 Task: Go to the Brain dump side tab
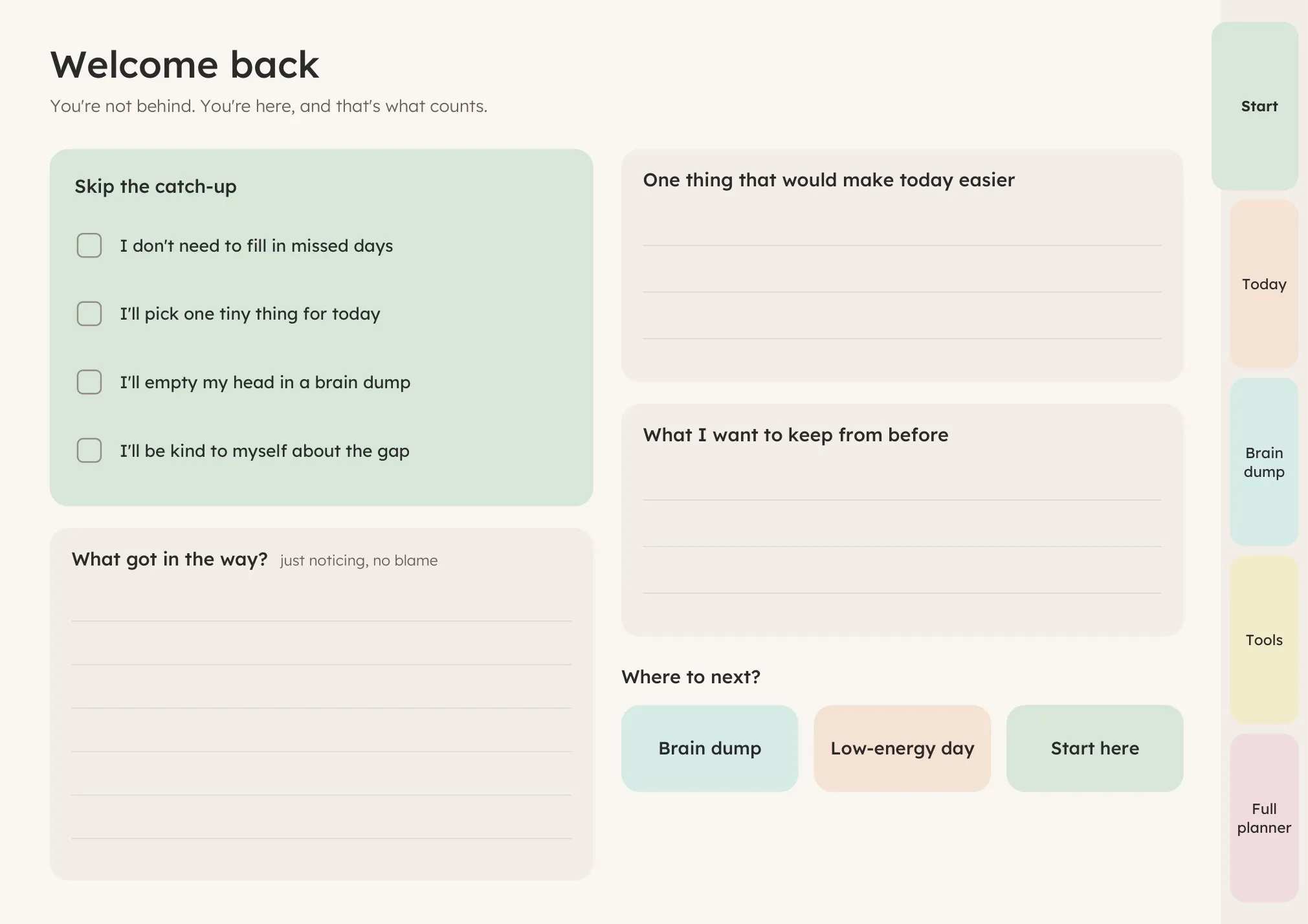coord(1264,462)
